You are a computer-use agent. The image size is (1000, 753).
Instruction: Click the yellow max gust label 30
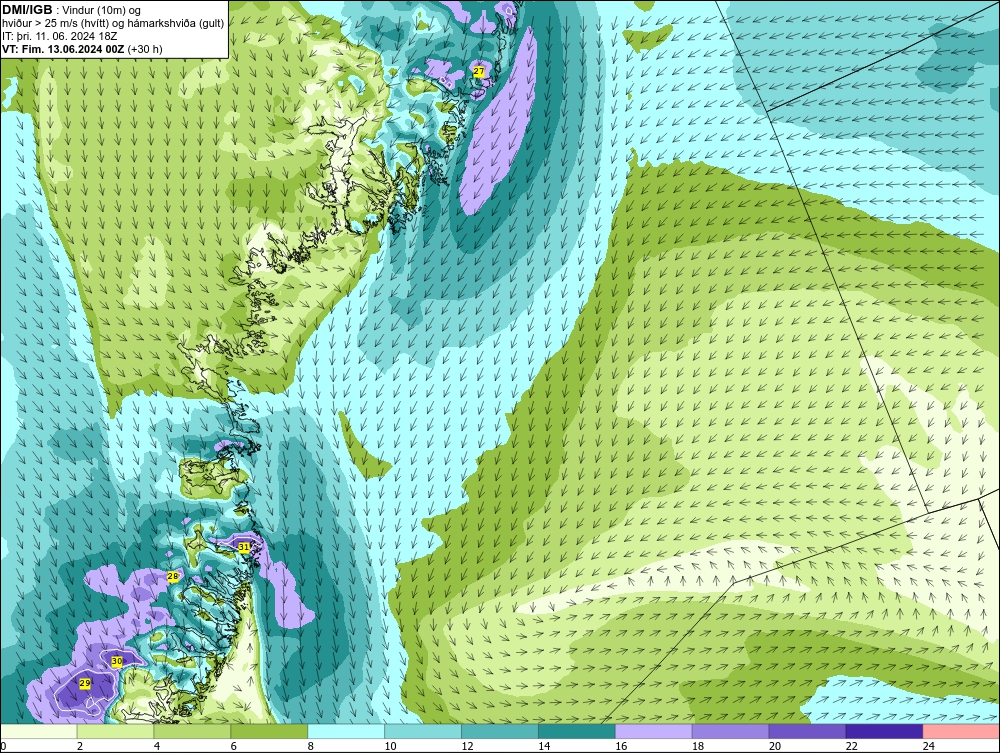(117, 662)
